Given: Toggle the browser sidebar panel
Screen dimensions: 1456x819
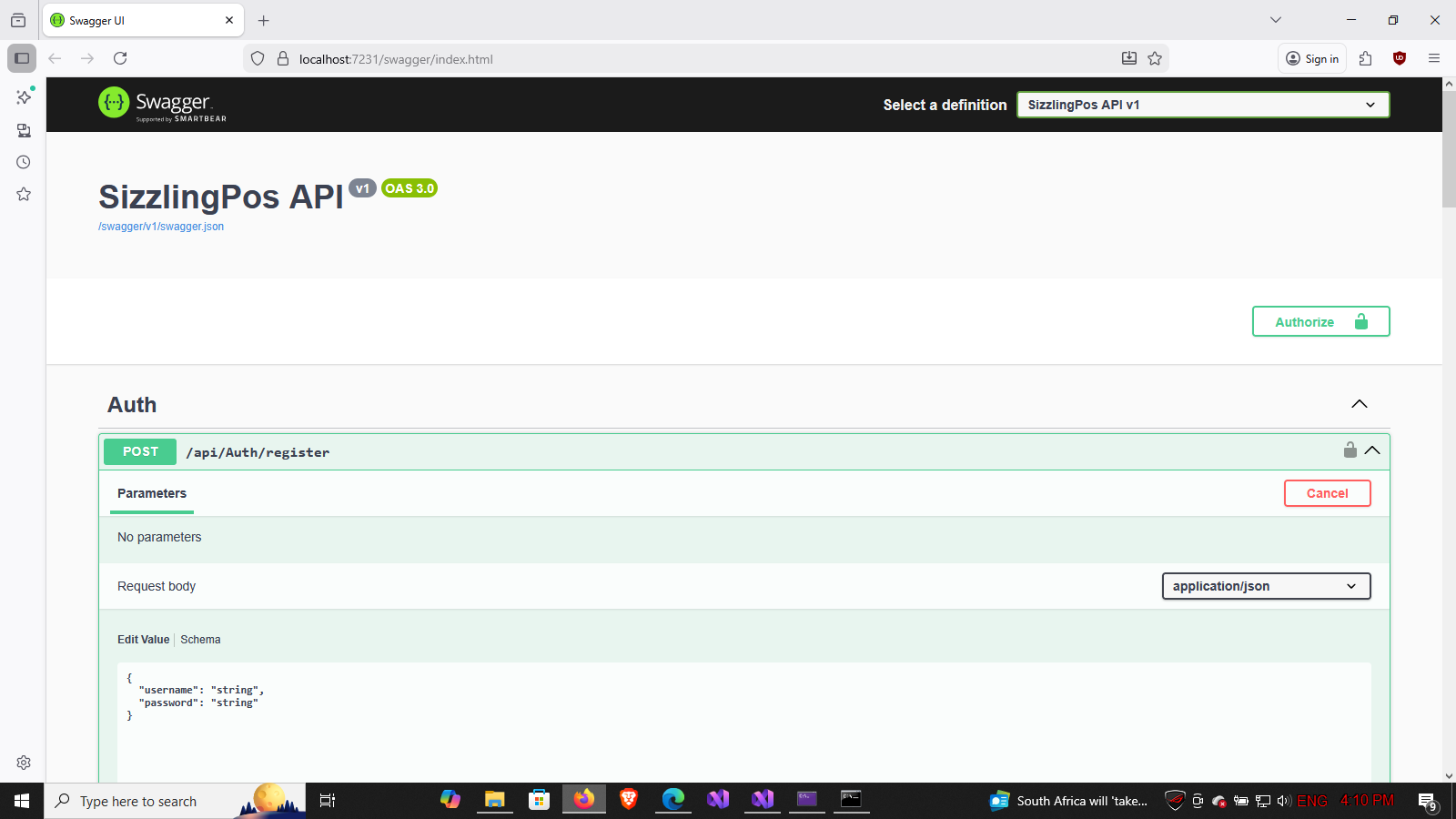Looking at the screenshot, I should (22, 58).
